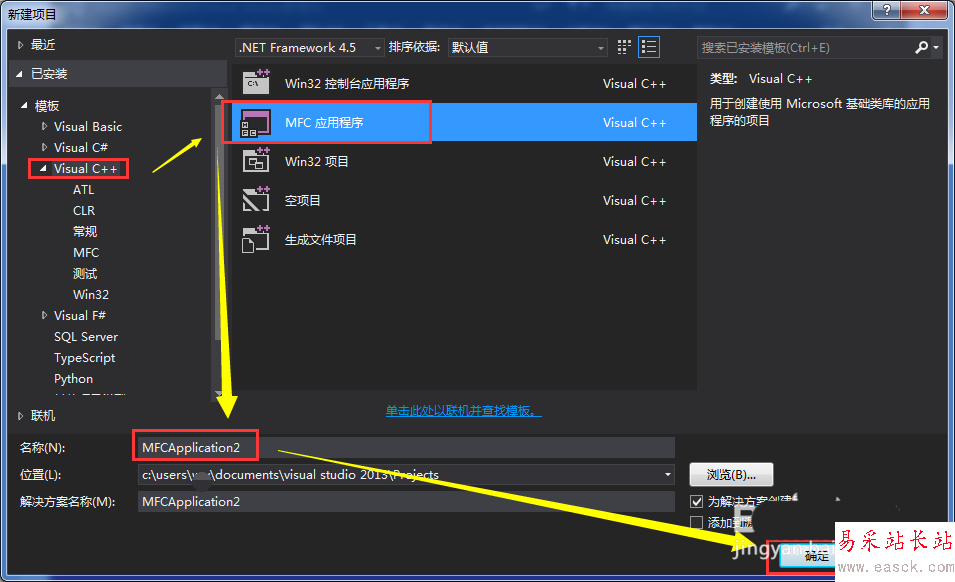Image resolution: width=955 pixels, height=582 pixels.
Task: Select the Win32 项目 template row
Action: (464, 161)
